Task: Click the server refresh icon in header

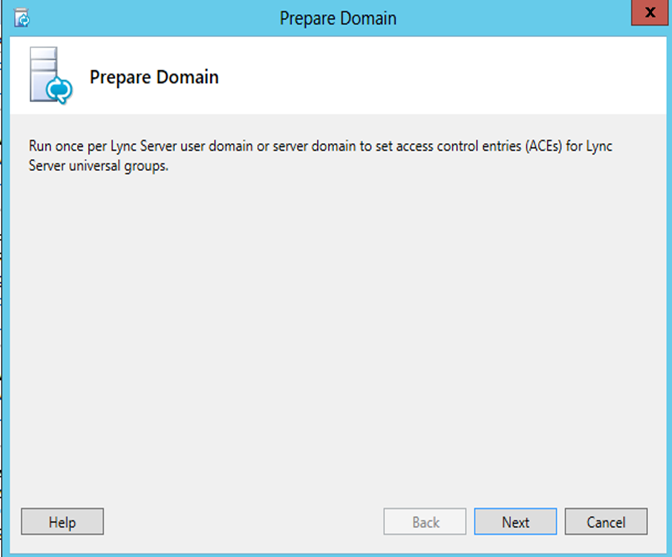Action: point(51,75)
